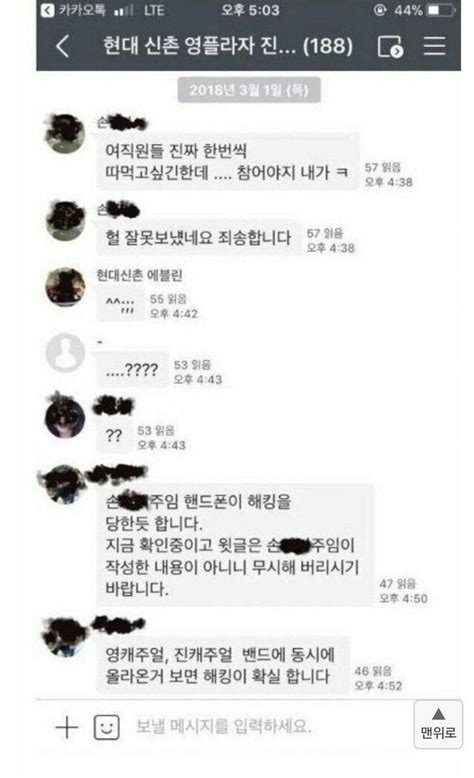This screenshot has height=778, width=474.
Task: Focus the 보낼 메시지를 입력하세요 message field
Action: click(x=224, y=726)
